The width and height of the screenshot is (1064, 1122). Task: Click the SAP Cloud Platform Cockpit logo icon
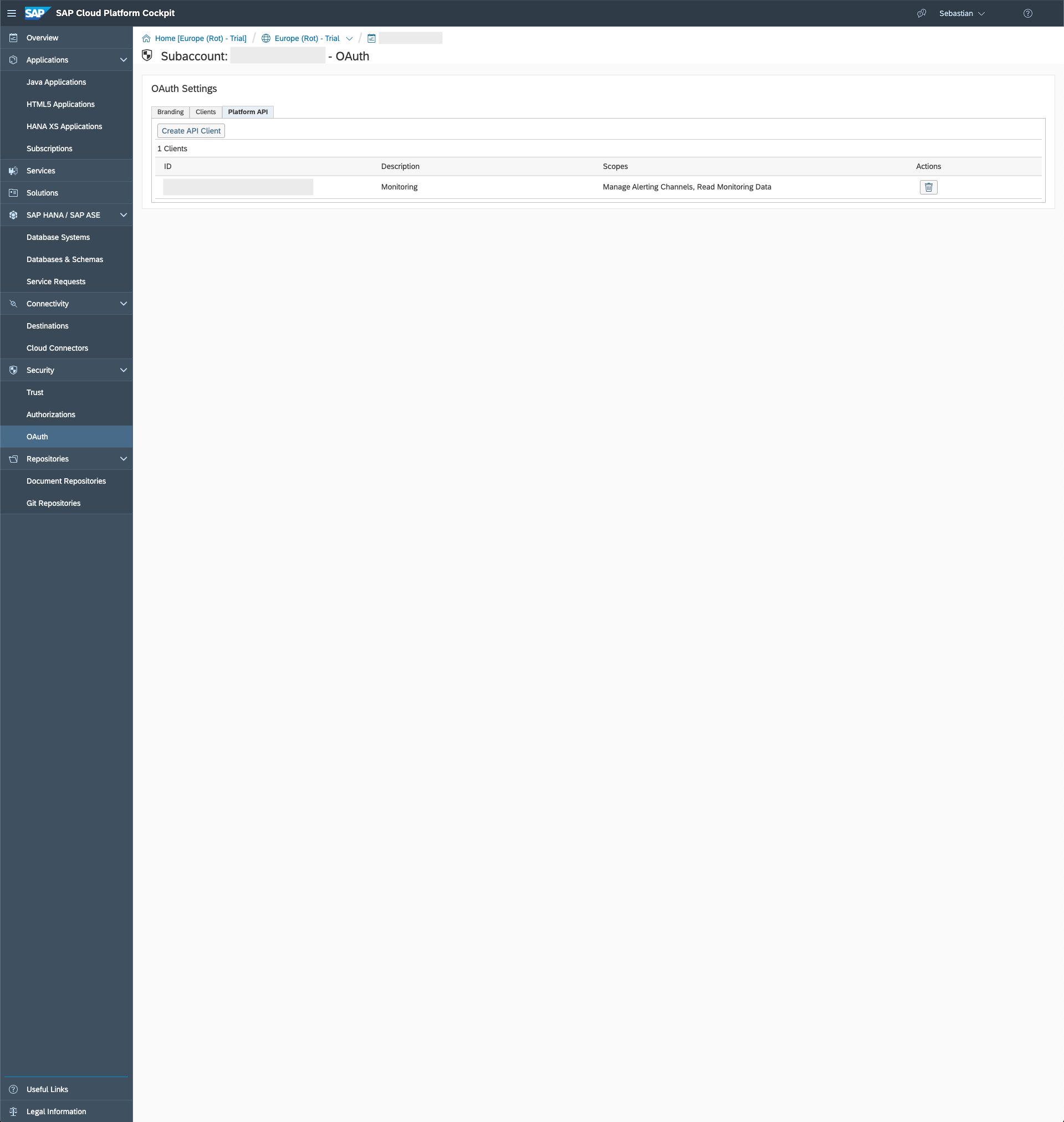36,13
